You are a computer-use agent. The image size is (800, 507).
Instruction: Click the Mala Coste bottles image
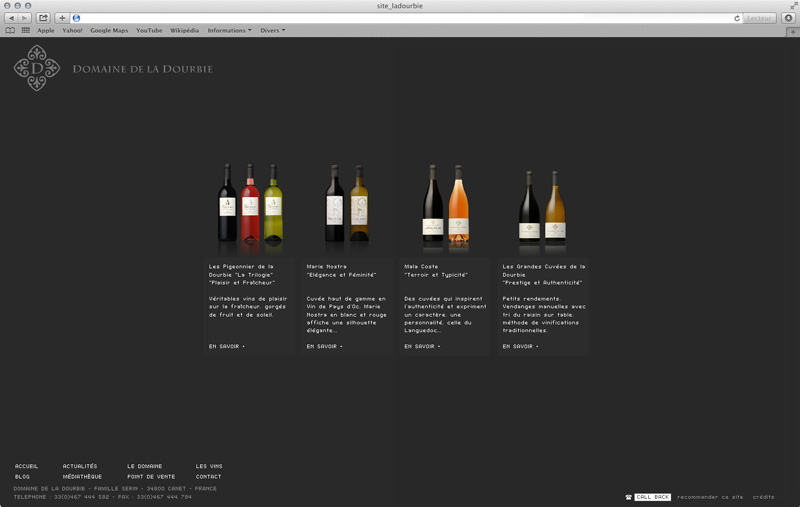(445, 204)
